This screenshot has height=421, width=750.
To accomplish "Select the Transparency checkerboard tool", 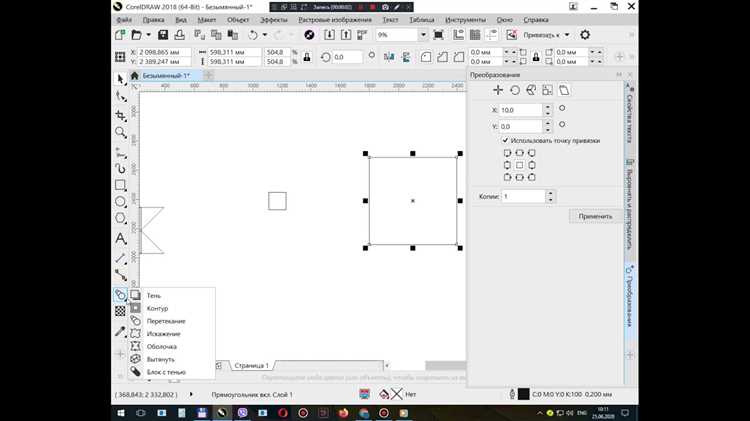I will 120,311.
